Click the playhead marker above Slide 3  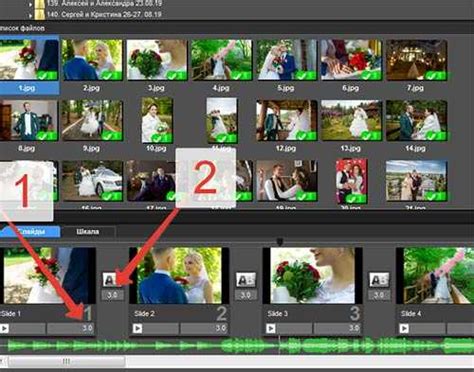pyautogui.click(x=279, y=242)
